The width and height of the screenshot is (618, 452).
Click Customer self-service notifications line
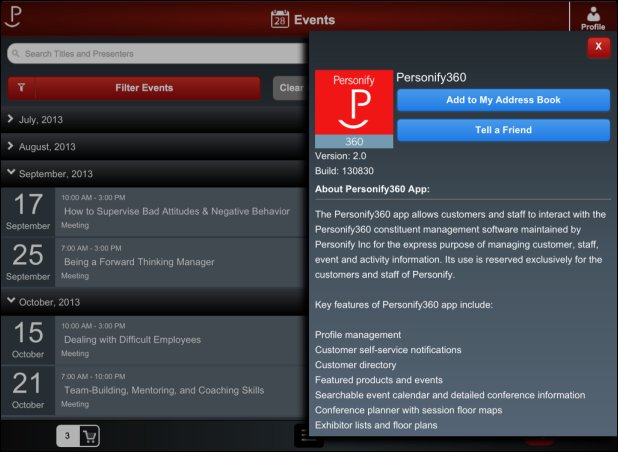tap(388, 350)
